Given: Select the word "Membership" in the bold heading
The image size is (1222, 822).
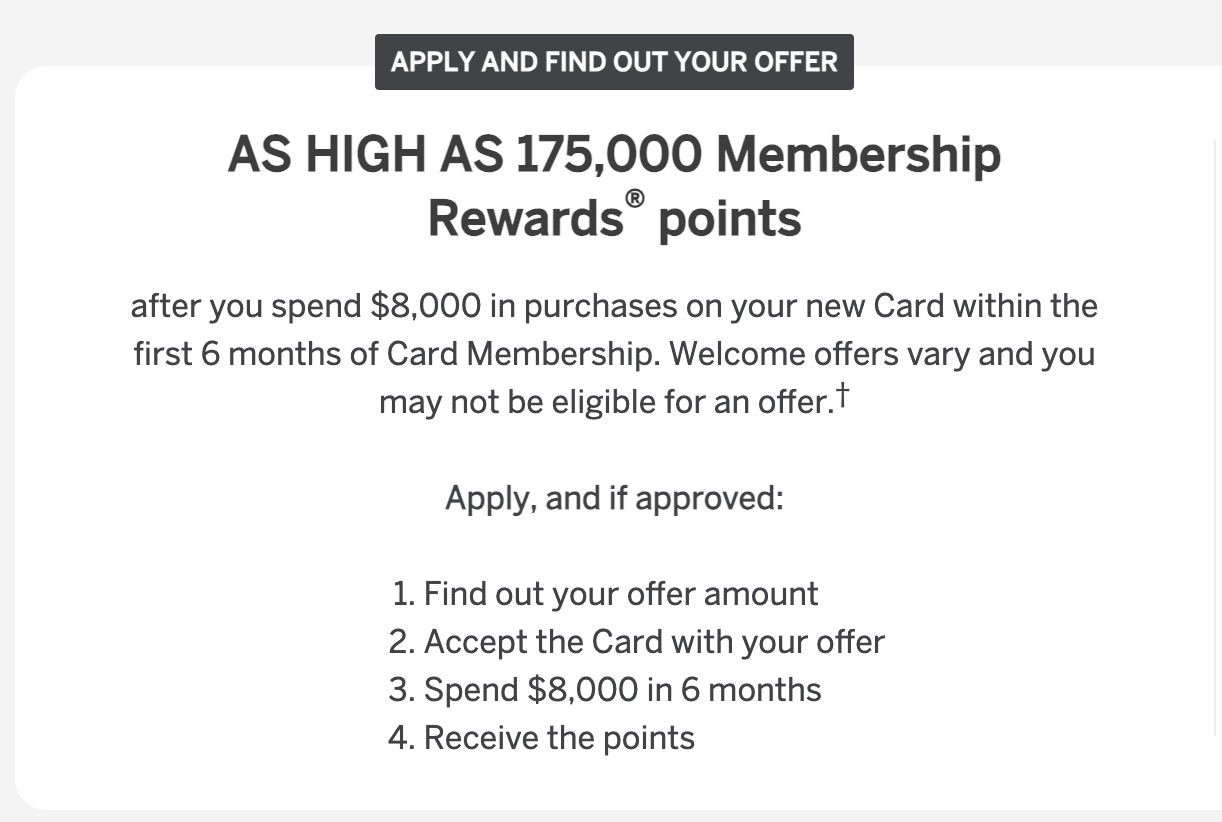Looking at the screenshot, I should (x=859, y=155).
